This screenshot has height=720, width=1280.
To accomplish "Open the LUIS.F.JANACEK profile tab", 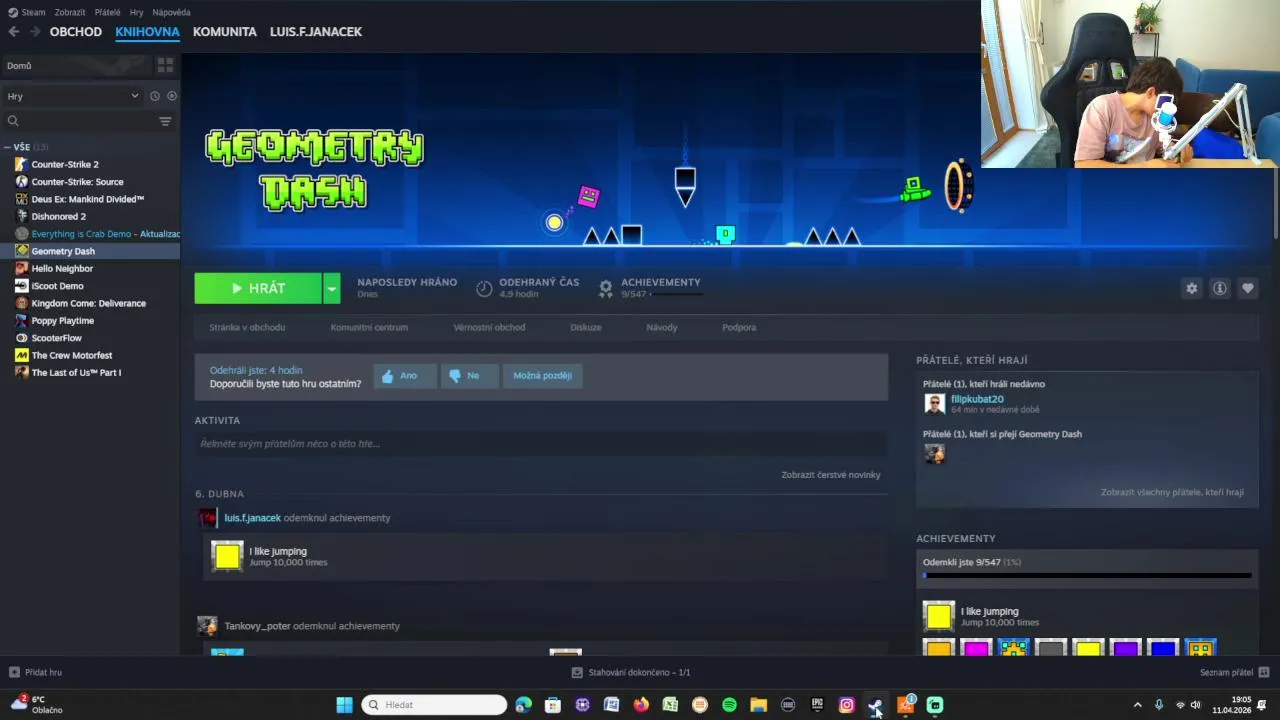I will point(316,32).
